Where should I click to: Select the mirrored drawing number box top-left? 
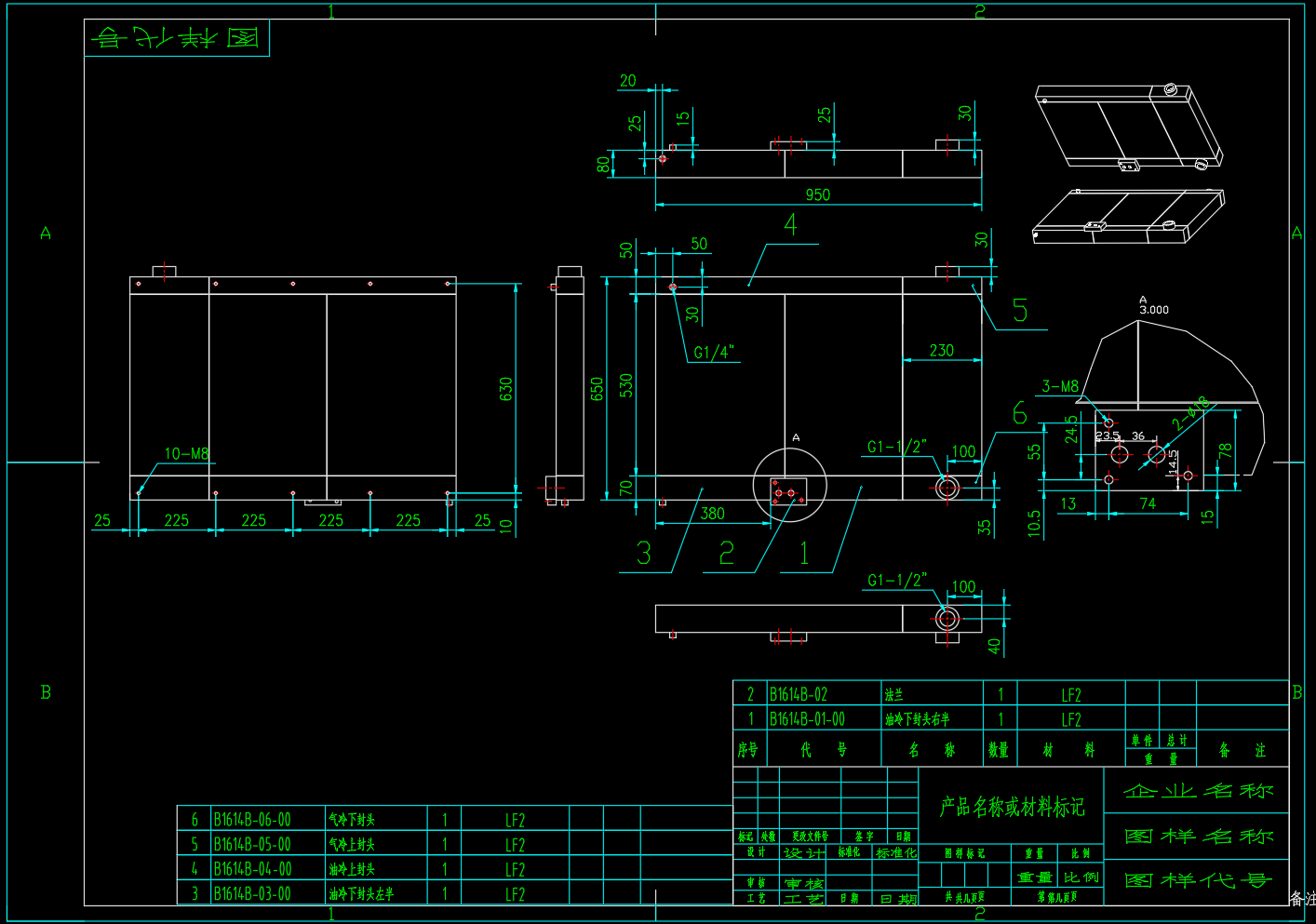click(177, 38)
